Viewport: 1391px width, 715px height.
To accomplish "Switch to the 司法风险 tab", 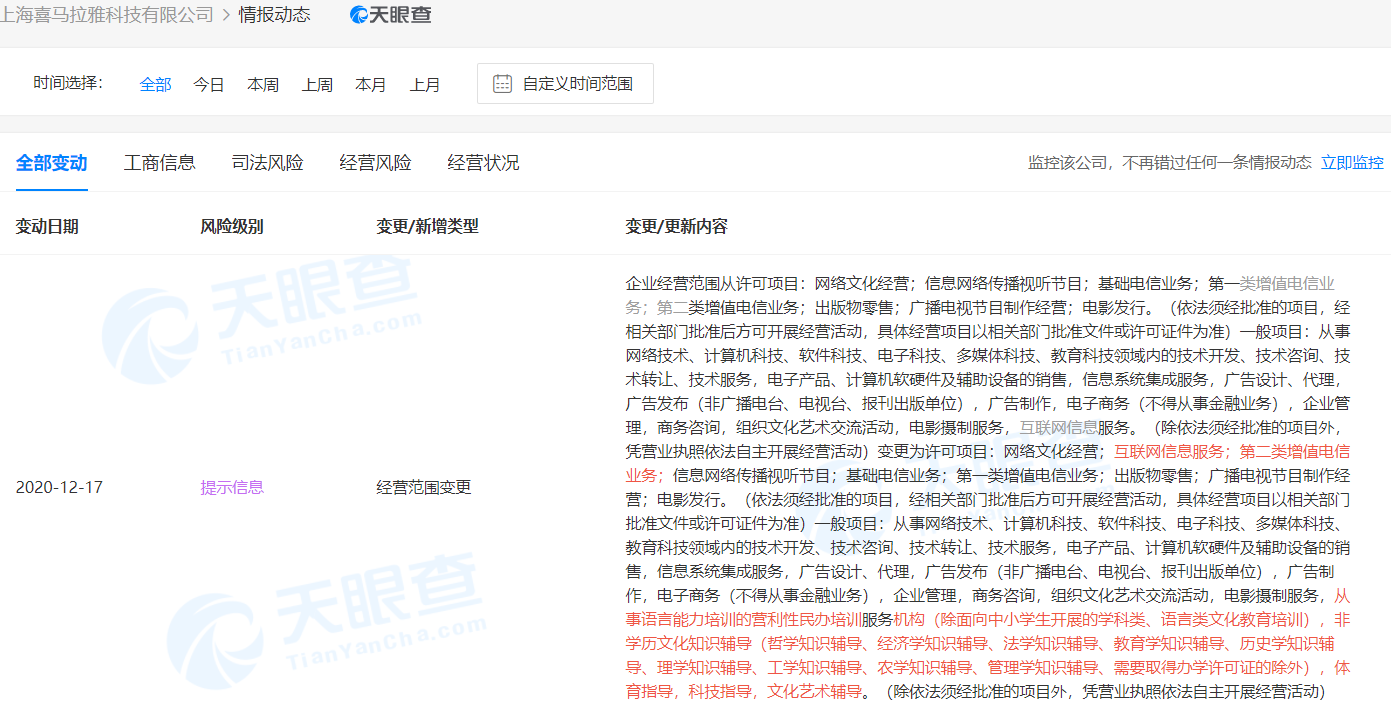I will pos(268,163).
